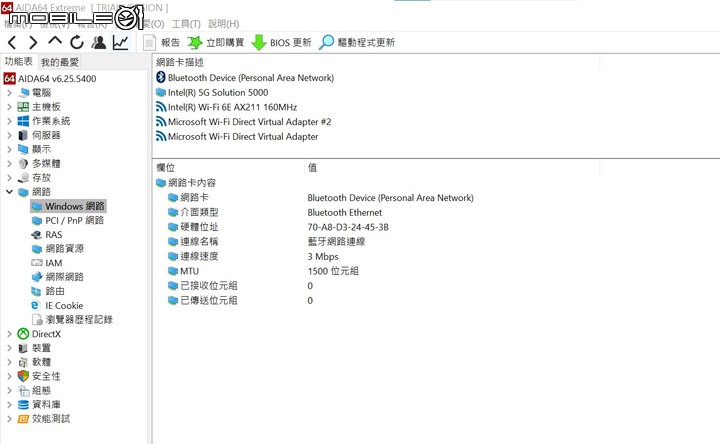
Task: Select Intel(R) 5G Solution 5000 adapter
Action: (212, 92)
